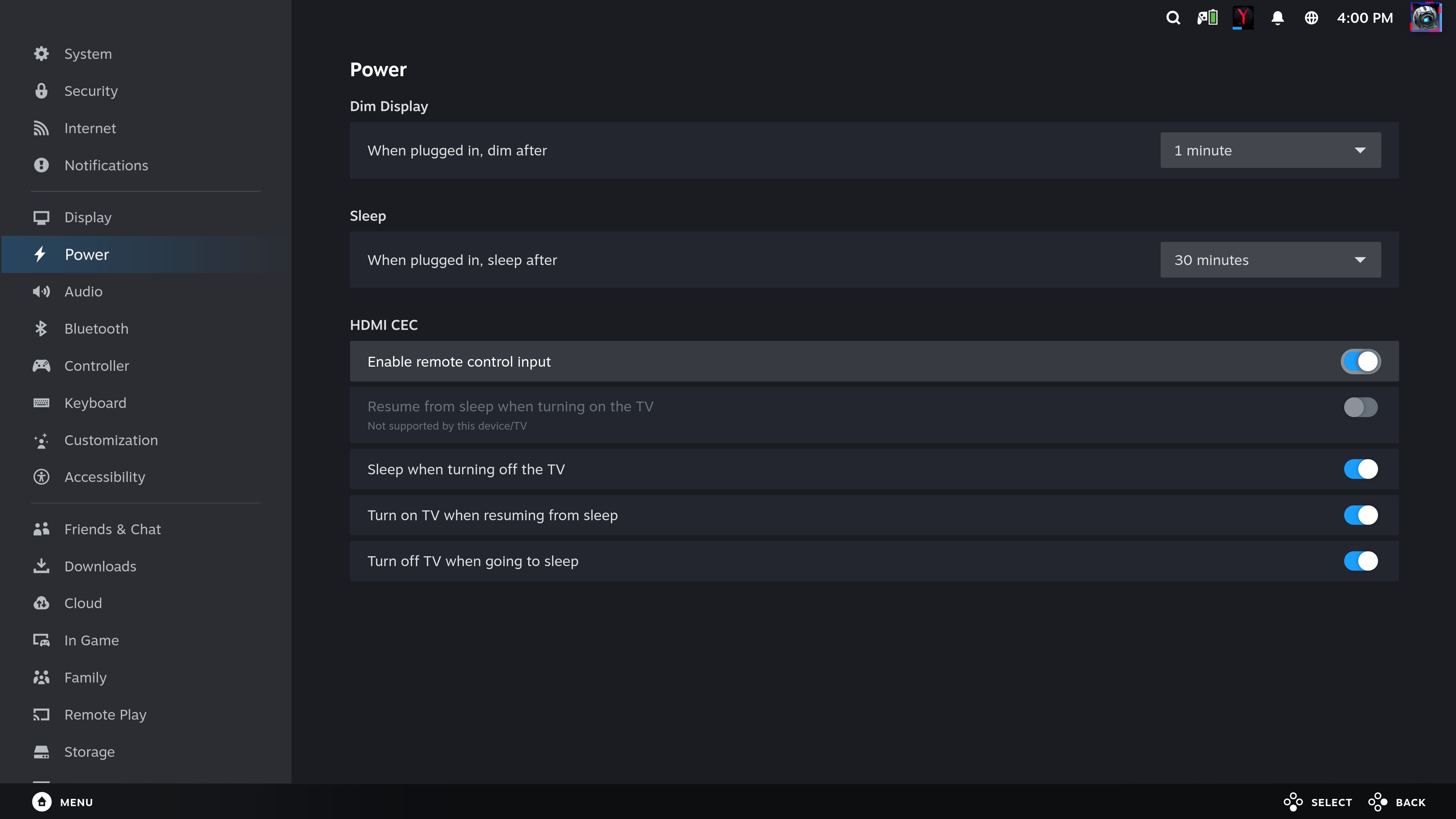This screenshot has height=819, width=1456.
Task: Click the controller battery status icon
Action: click(1207, 18)
